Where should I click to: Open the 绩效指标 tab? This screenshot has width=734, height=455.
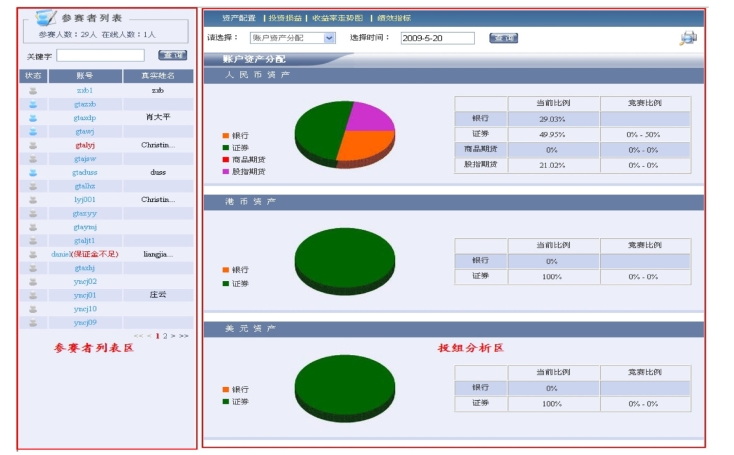(394, 18)
